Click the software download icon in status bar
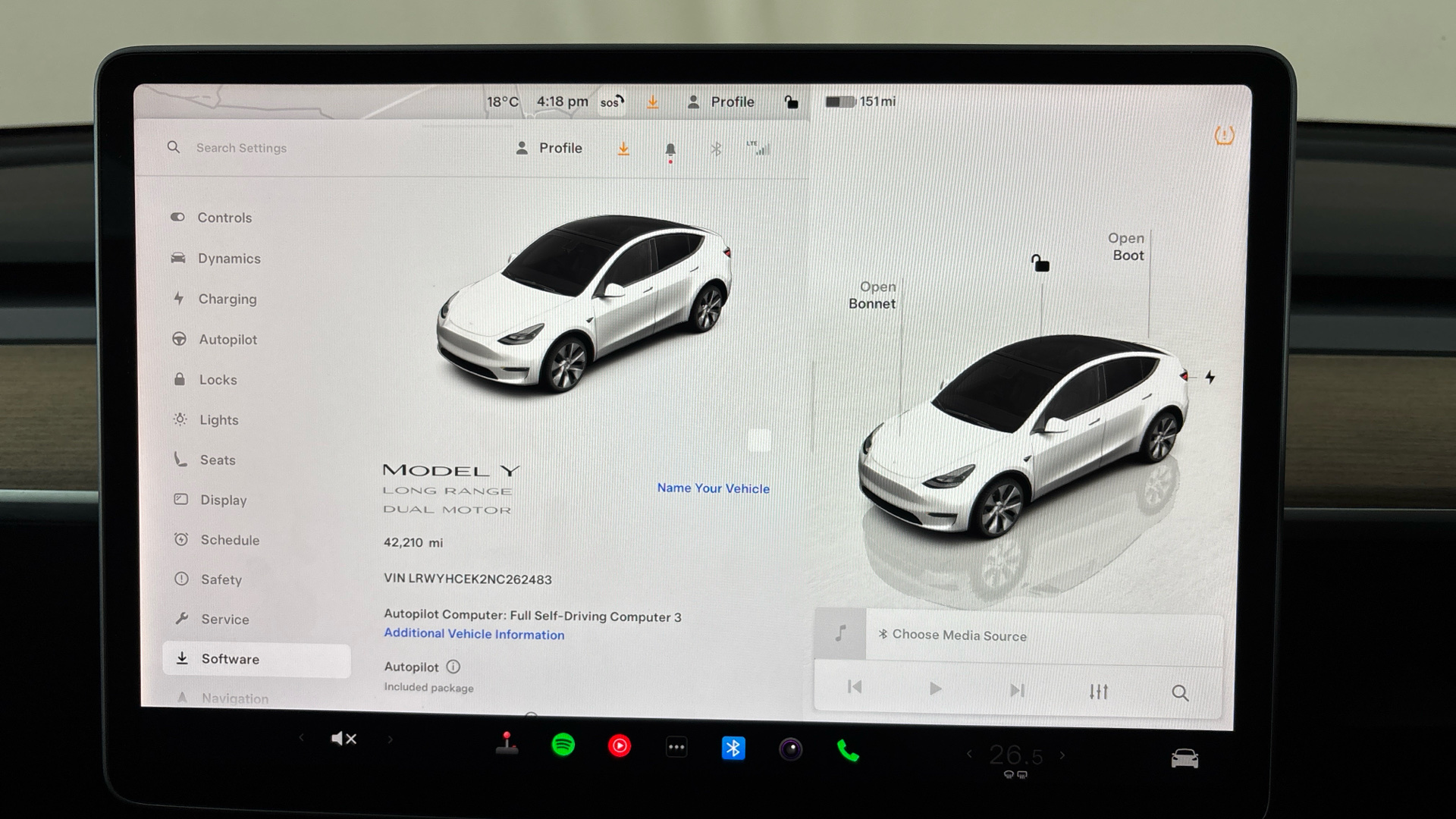Screen dimensions: 1456x819 pyautogui.click(x=652, y=102)
